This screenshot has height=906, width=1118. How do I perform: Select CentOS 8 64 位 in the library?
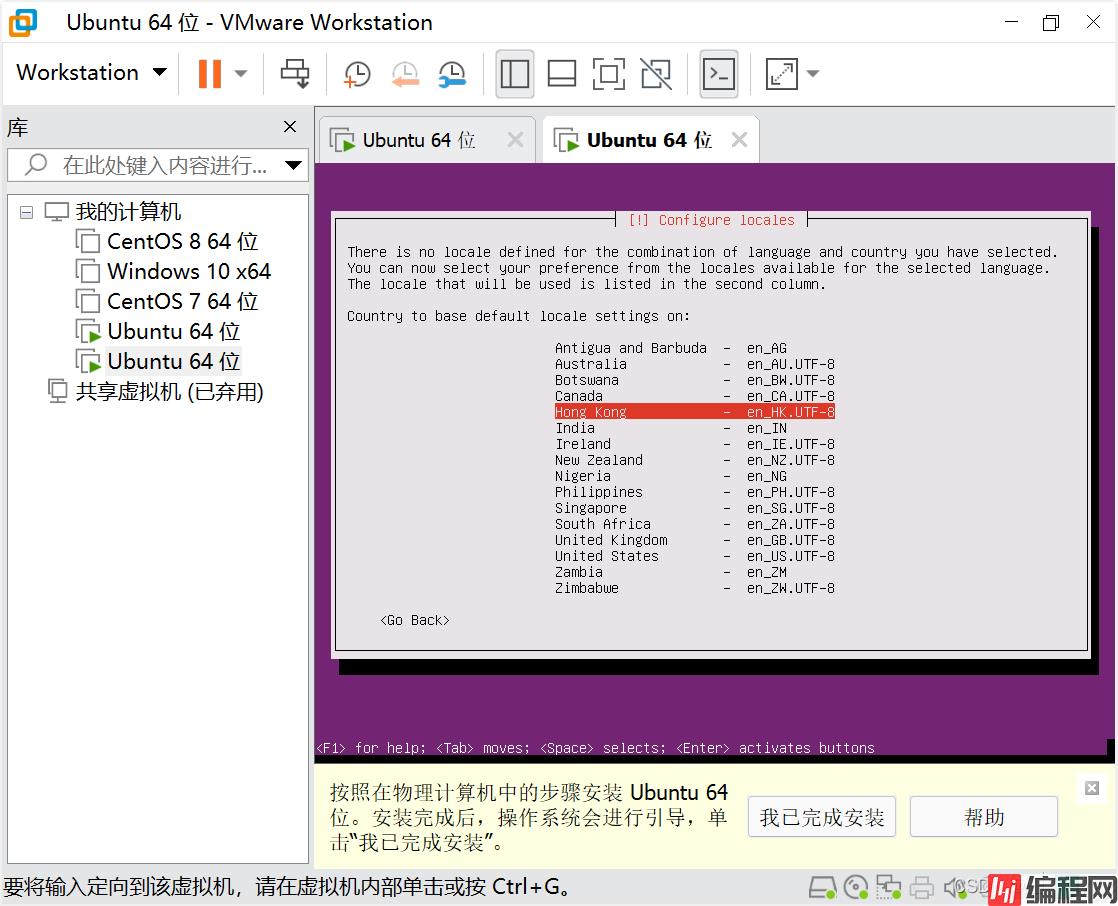pos(182,242)
